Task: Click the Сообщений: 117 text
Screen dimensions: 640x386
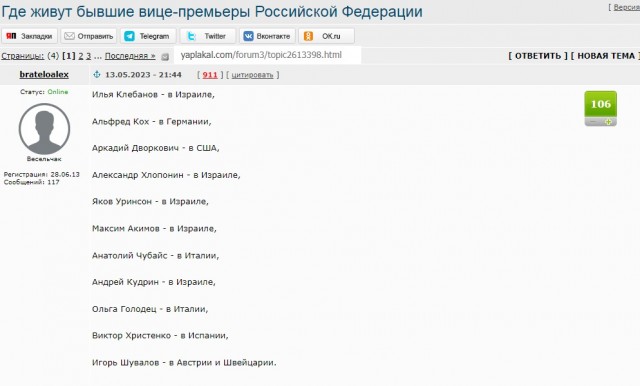Action: (31, 182)
